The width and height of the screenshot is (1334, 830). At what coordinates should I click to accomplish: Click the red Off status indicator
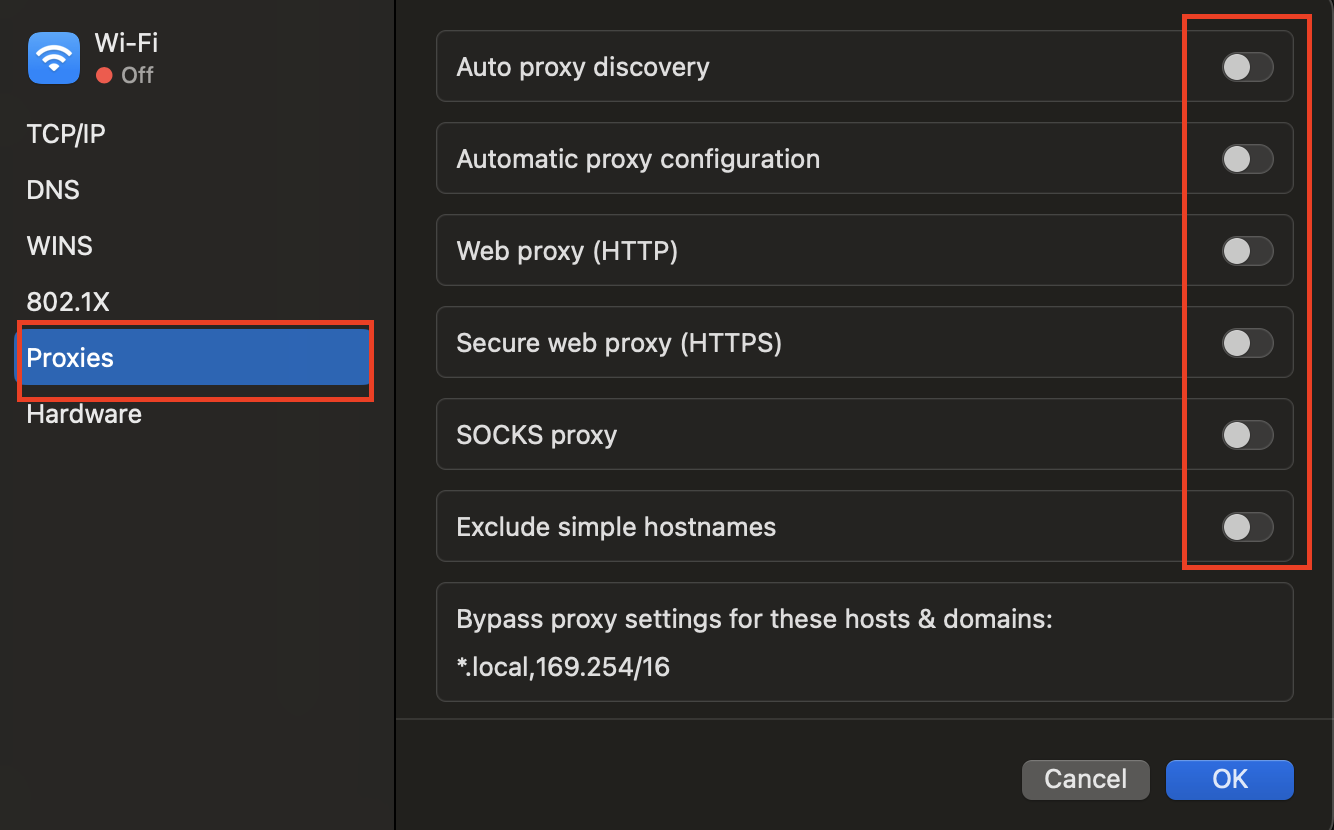105,75
